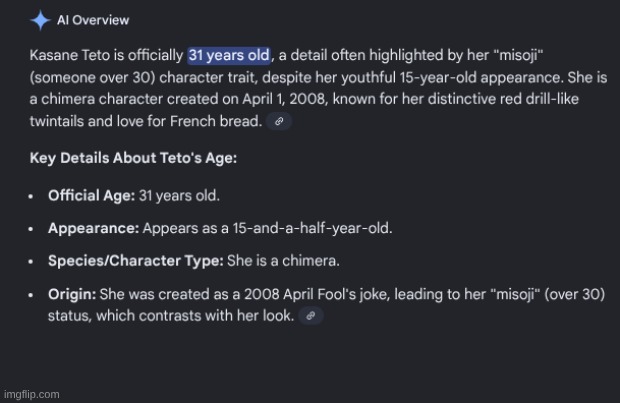Open the source link icon after "French bread"
Screen dimensions: 620x403
(282, 122)
